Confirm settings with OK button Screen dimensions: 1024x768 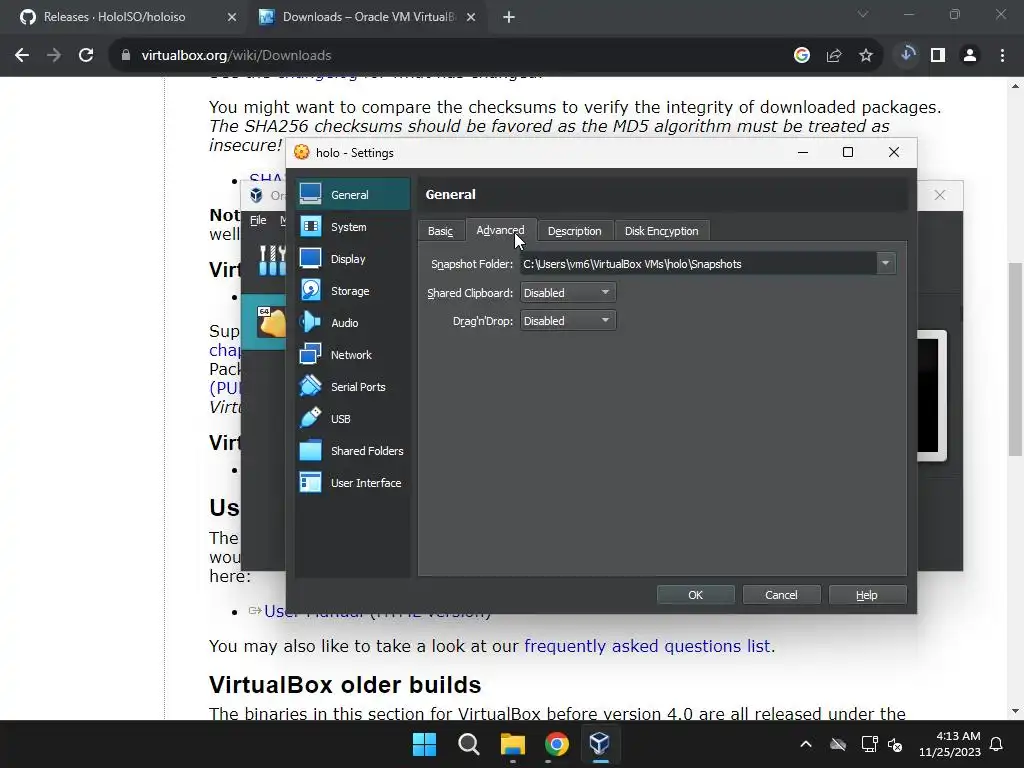coord(696,595)
